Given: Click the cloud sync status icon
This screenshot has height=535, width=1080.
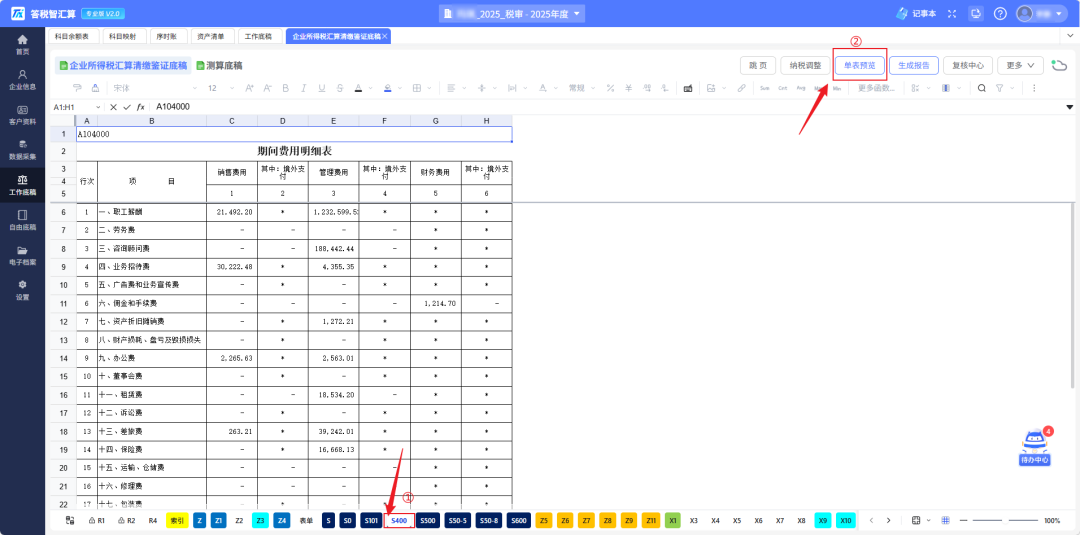Looking at the screenshot, I should pos(1059,65).
